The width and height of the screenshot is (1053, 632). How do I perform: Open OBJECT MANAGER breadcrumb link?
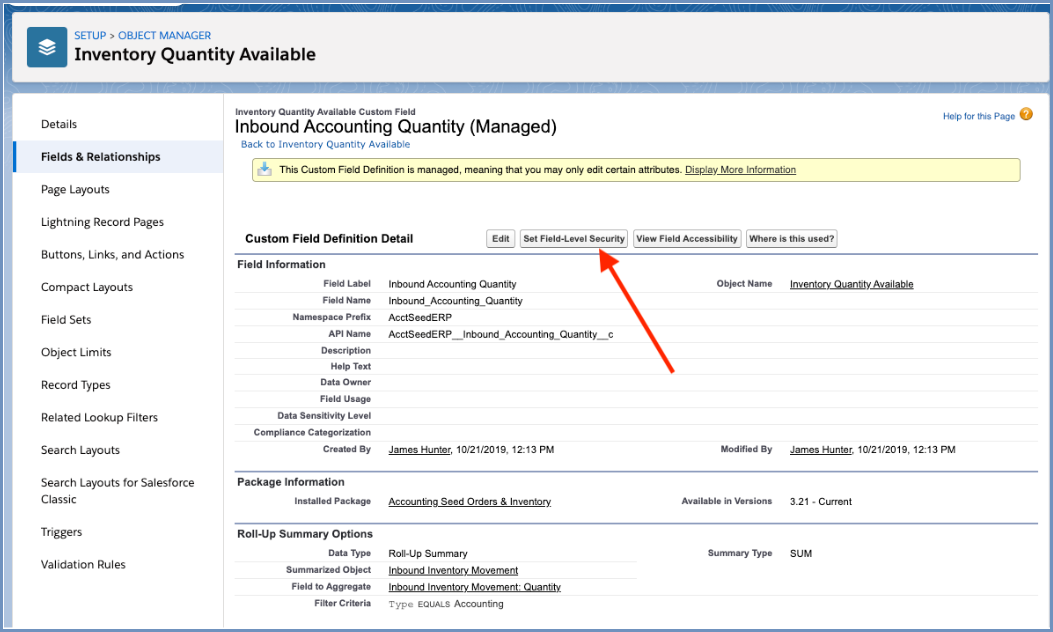(165, 36)
